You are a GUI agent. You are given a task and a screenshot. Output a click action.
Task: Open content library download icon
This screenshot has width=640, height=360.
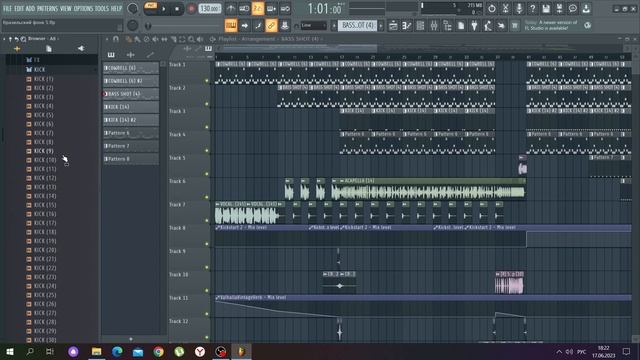586,9
